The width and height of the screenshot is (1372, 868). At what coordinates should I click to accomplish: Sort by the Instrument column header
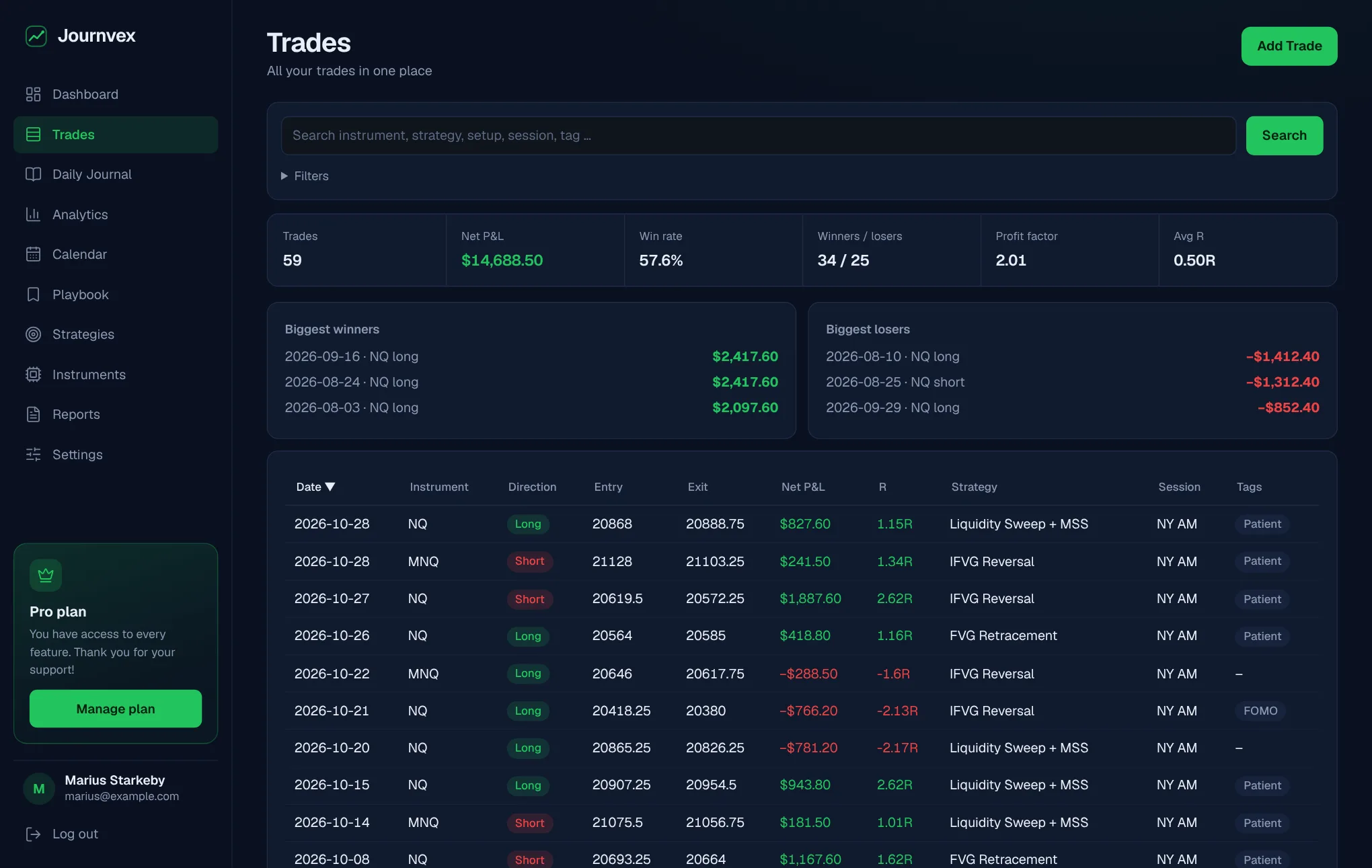[x=439, y=487]
